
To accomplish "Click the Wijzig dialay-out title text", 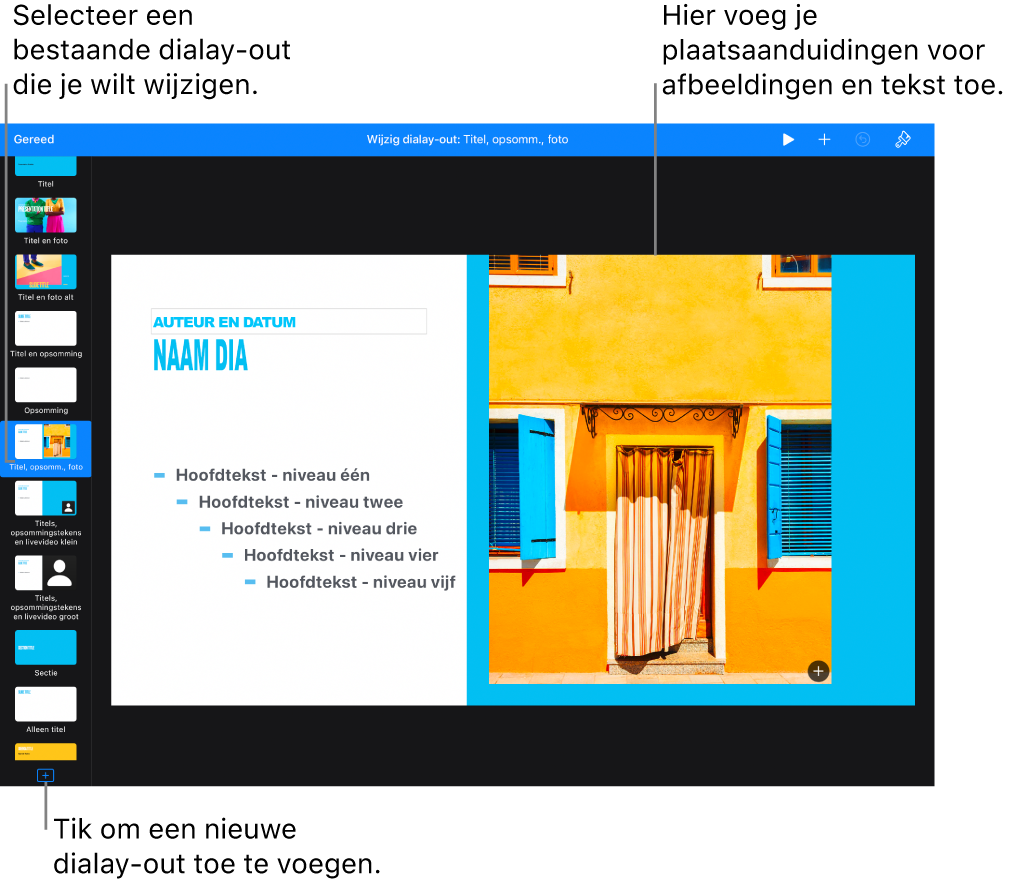I will 467,140.
